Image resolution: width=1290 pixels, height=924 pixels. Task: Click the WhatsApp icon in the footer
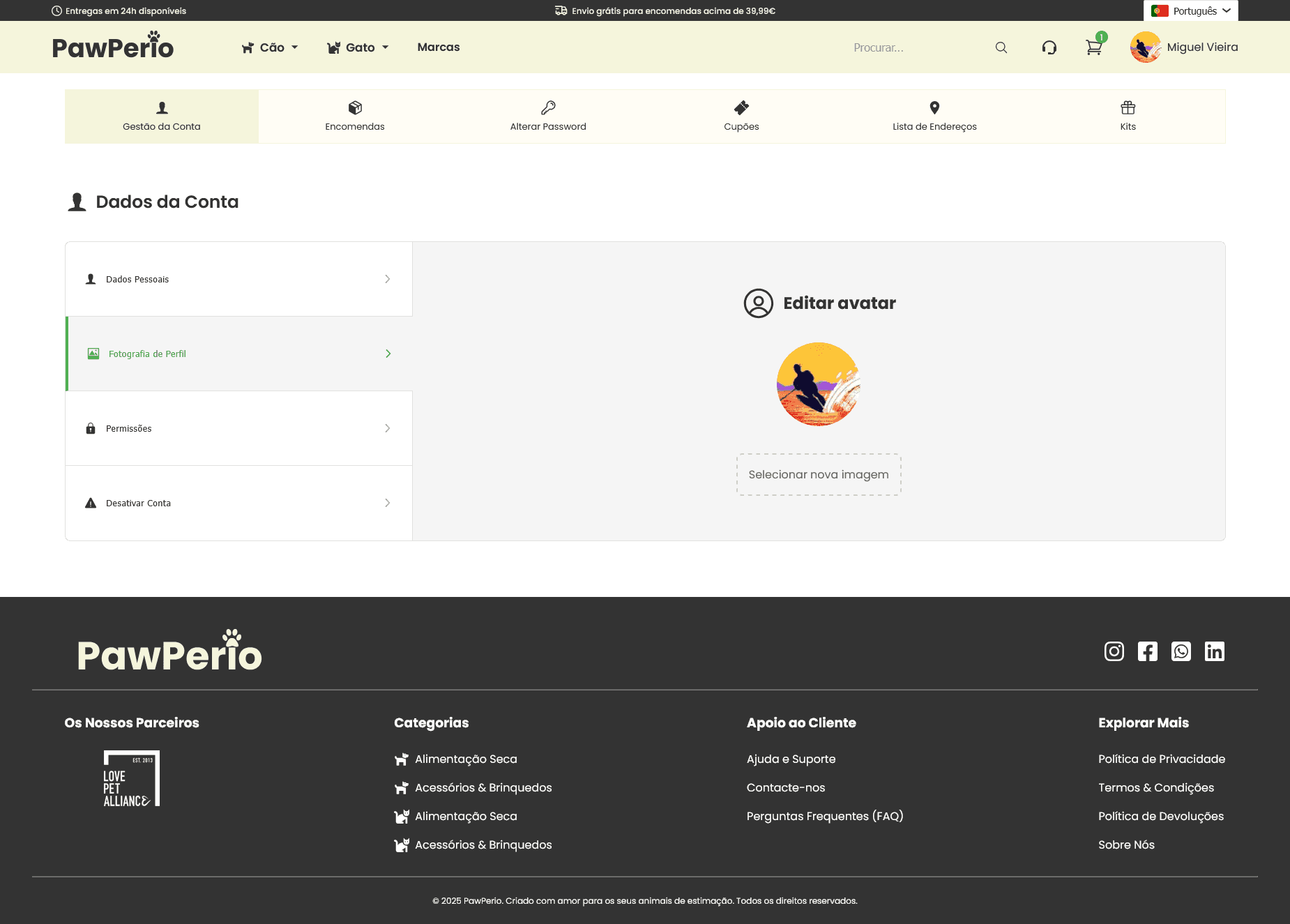[x=1181, y=651]
